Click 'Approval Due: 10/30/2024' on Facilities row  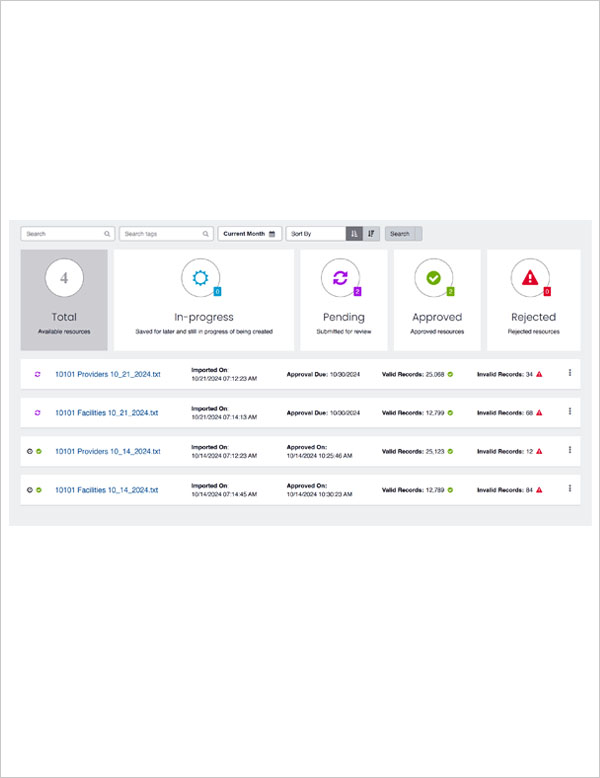(324, 413)
